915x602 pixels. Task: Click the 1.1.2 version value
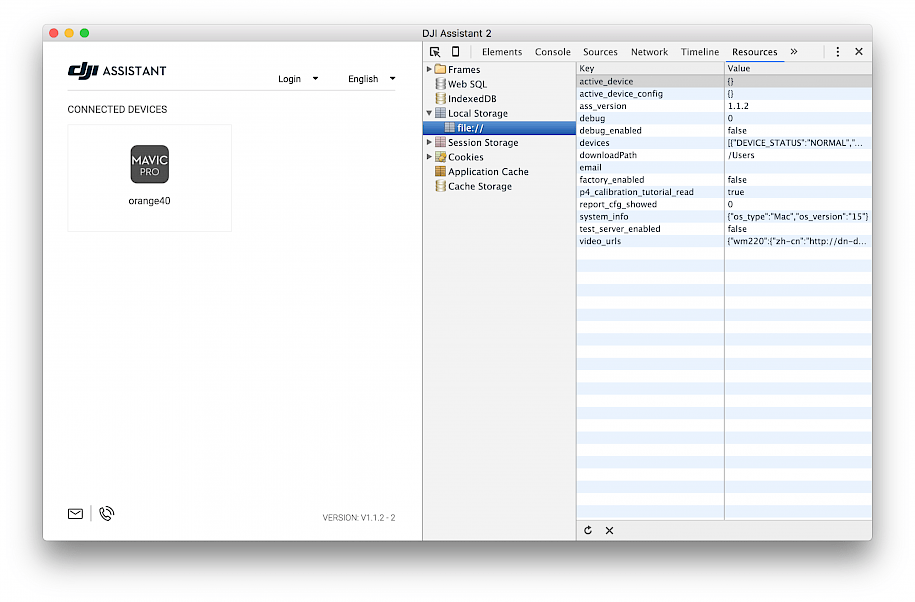pos(738,106)
